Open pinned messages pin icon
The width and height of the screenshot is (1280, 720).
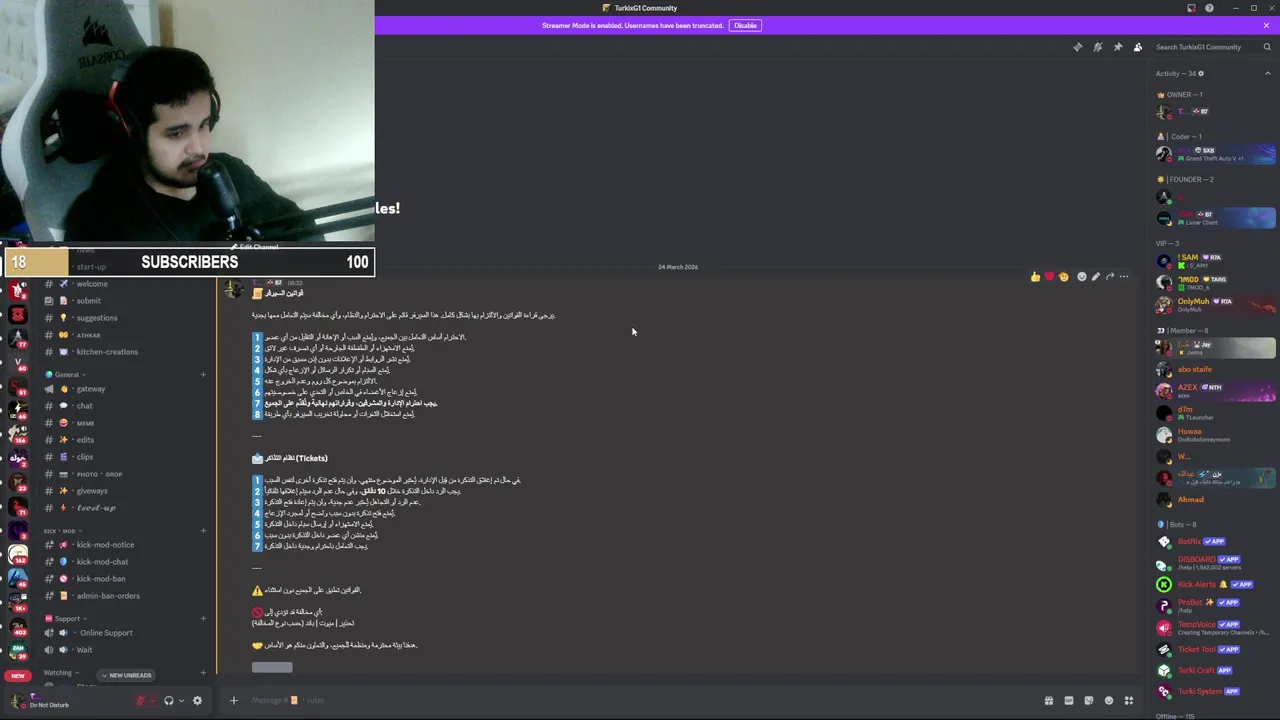[1118, 47]
